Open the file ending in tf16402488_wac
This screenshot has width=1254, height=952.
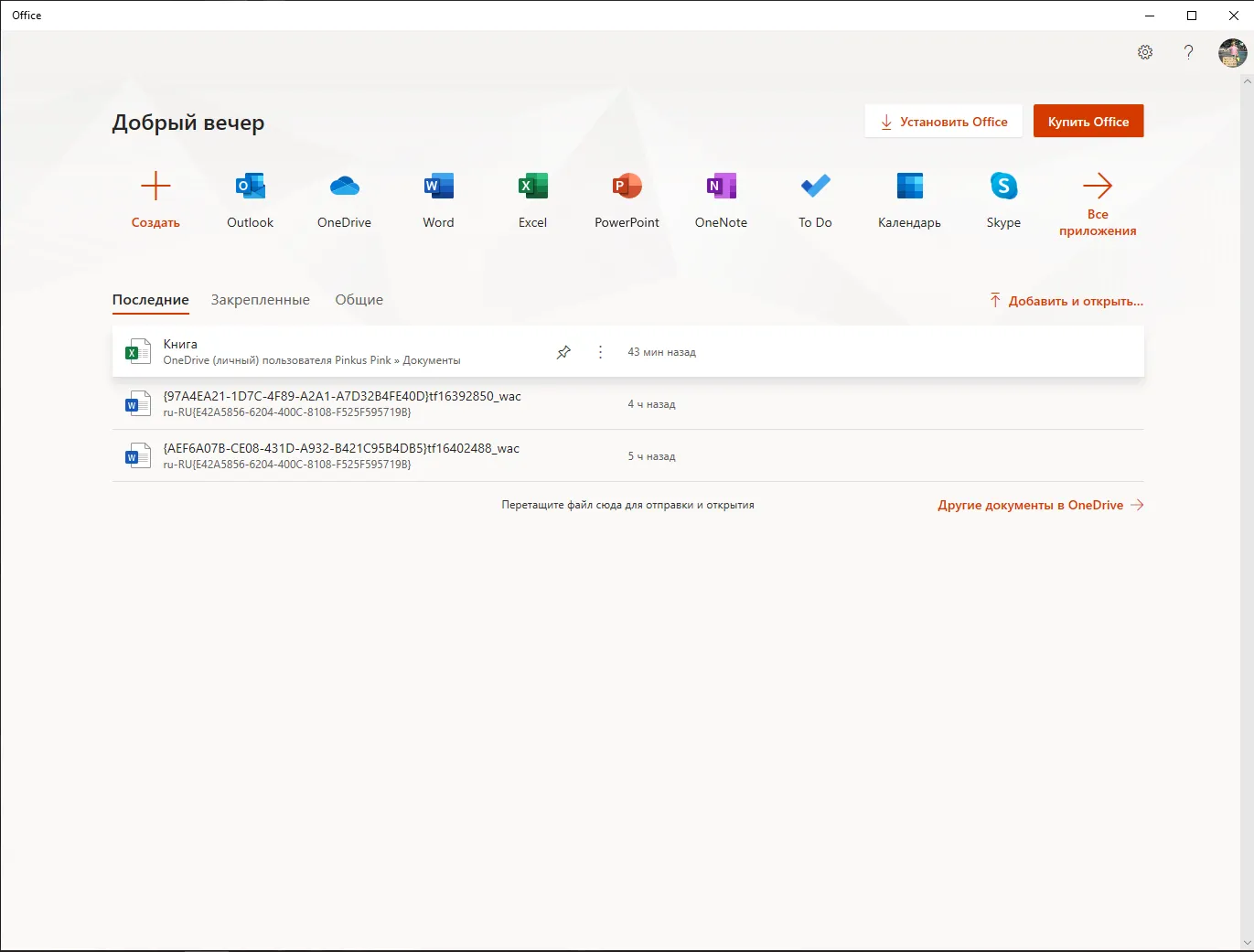[341, 448]
